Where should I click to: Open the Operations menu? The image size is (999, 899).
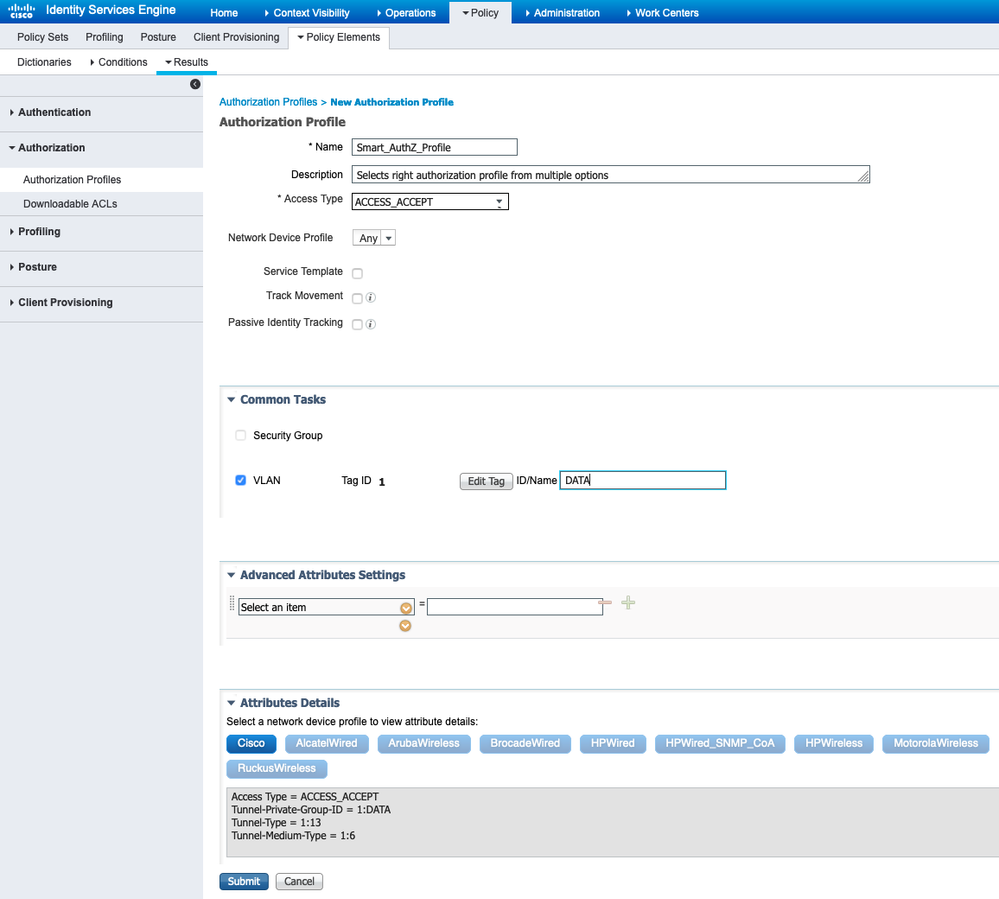point(406,13)
